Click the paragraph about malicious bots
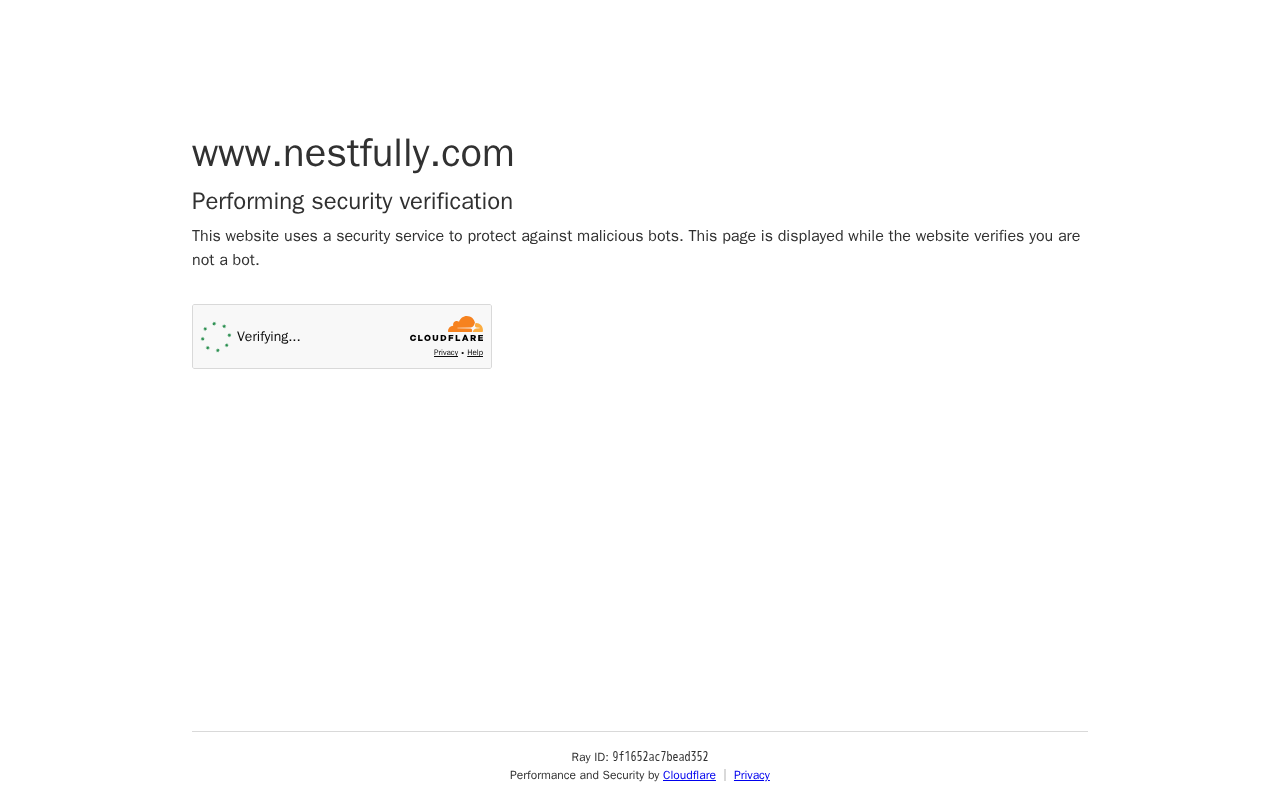1280x800 pixels. [x=636, y=236]
